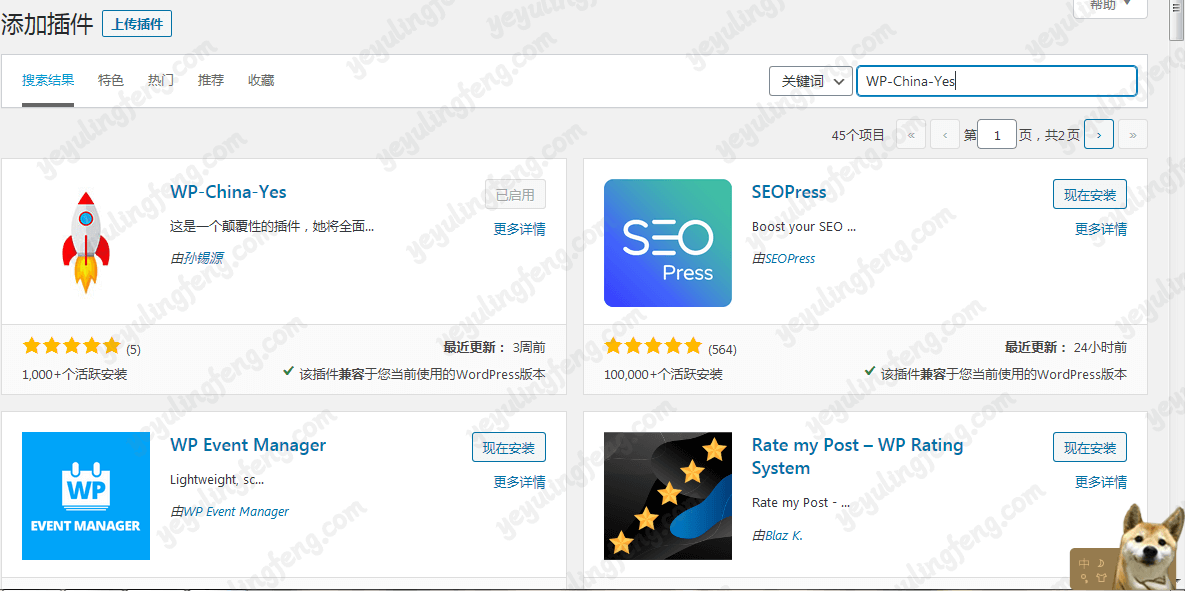Open the WP Event Manager title link
The width and height of the screenshot is (1185, 591).
(x=248, y=444)
